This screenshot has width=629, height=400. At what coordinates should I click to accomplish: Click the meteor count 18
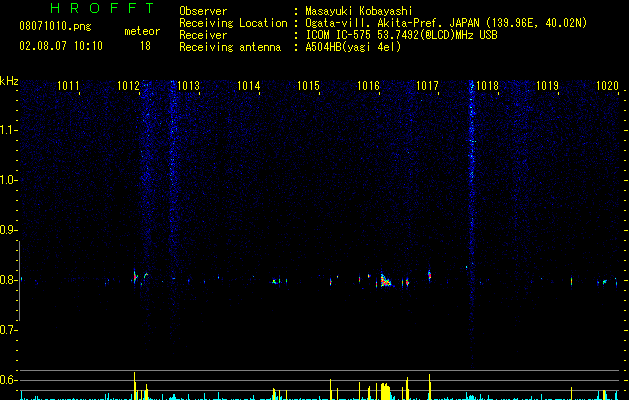145,46
